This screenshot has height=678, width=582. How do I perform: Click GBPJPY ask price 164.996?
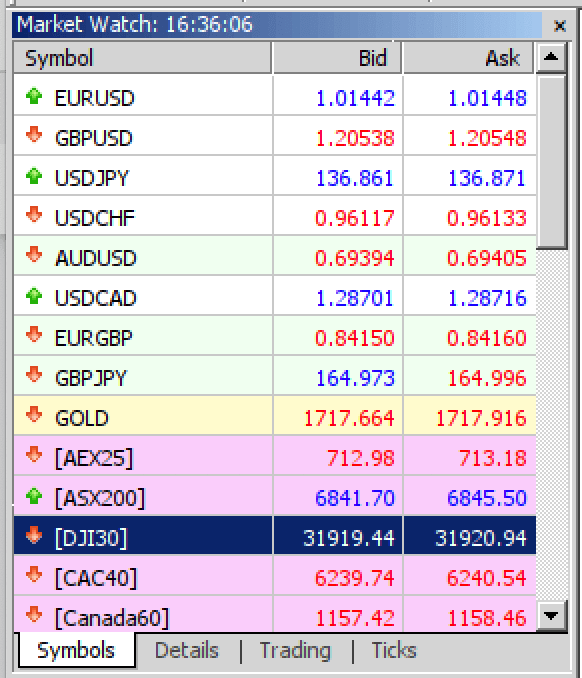click(487, 378)
